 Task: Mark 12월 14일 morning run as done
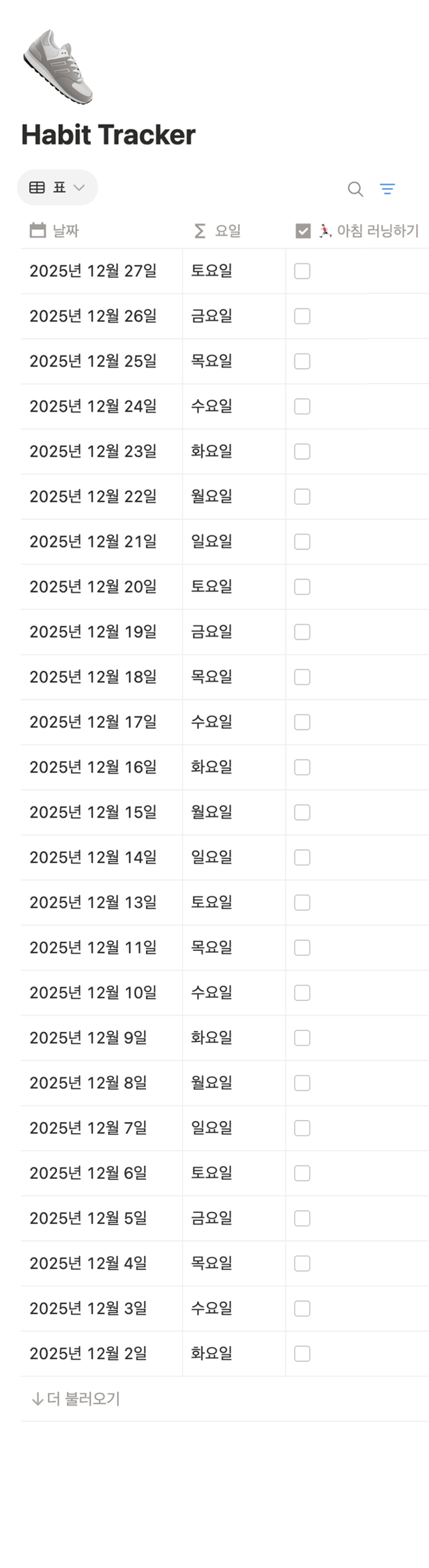(x=302, y=858)
